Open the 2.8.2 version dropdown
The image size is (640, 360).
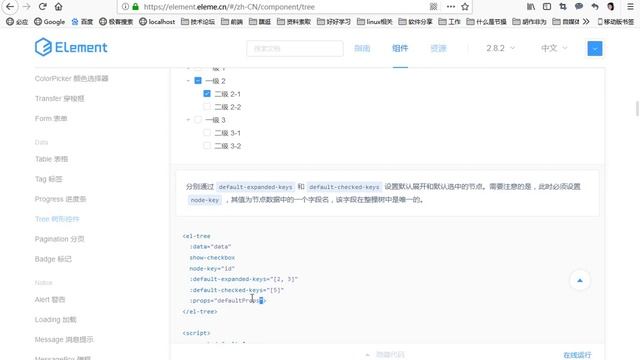(x=500, y=48)
